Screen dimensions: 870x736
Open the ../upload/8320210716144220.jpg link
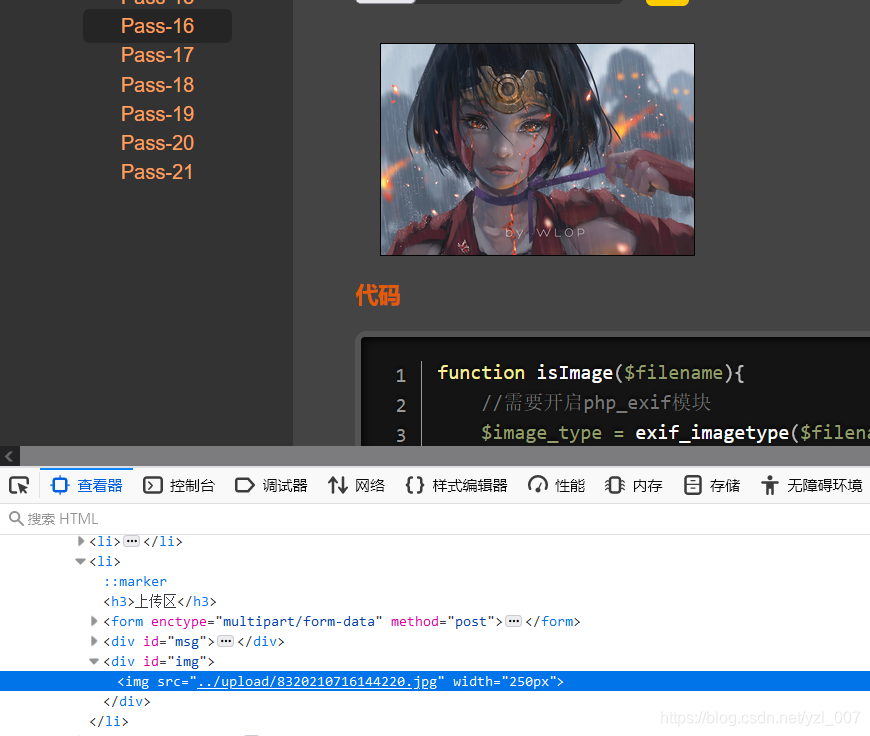[317, 681]
